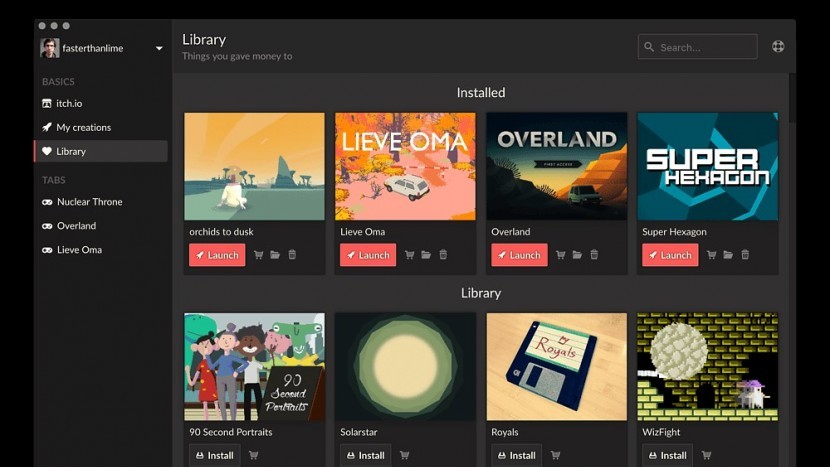Click cart icon beside Royals Install
830x467 pixels.
click(x=555, y=455)
